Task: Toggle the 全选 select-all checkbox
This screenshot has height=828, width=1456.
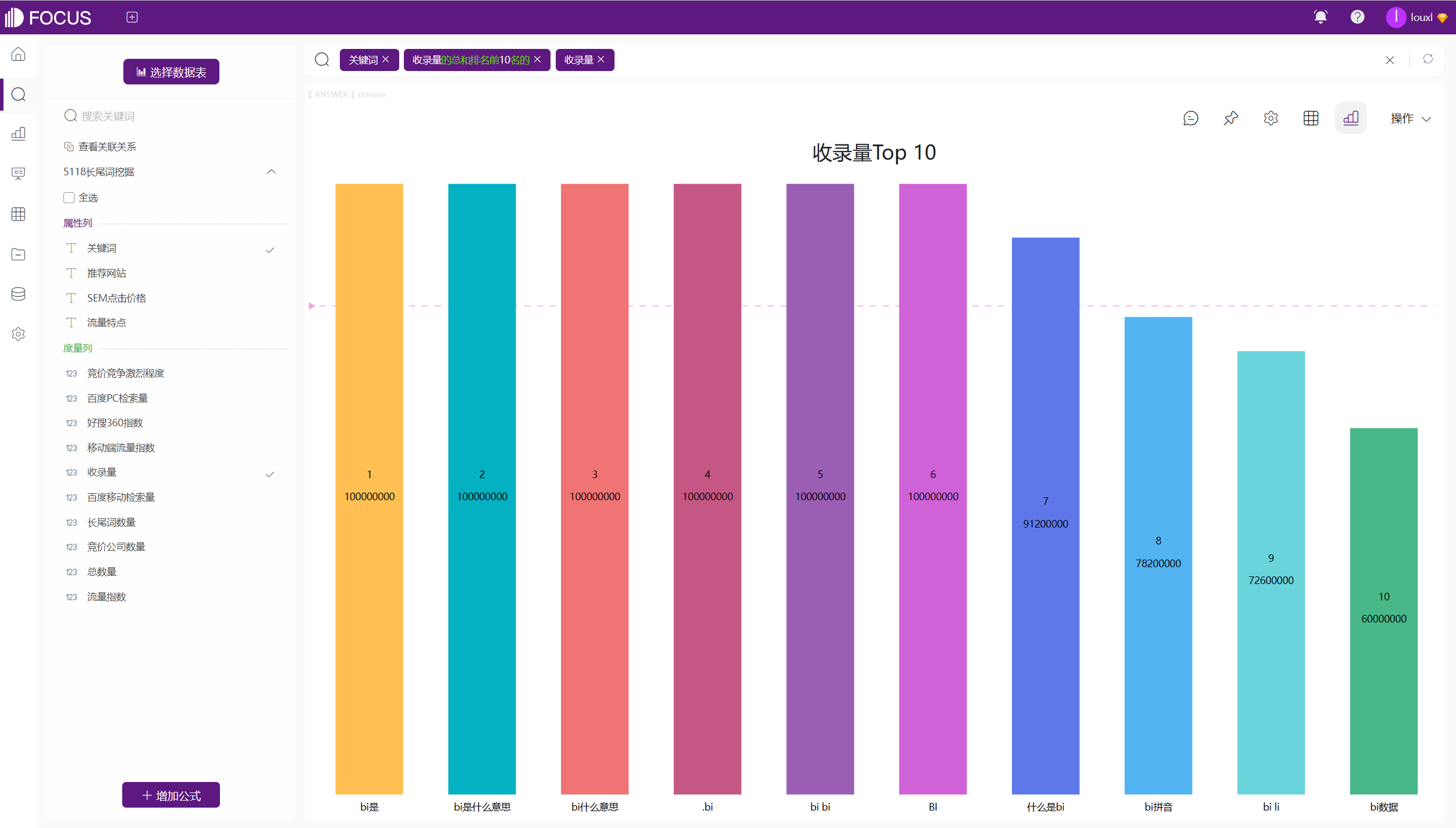Action: click(x=69, y=197)
